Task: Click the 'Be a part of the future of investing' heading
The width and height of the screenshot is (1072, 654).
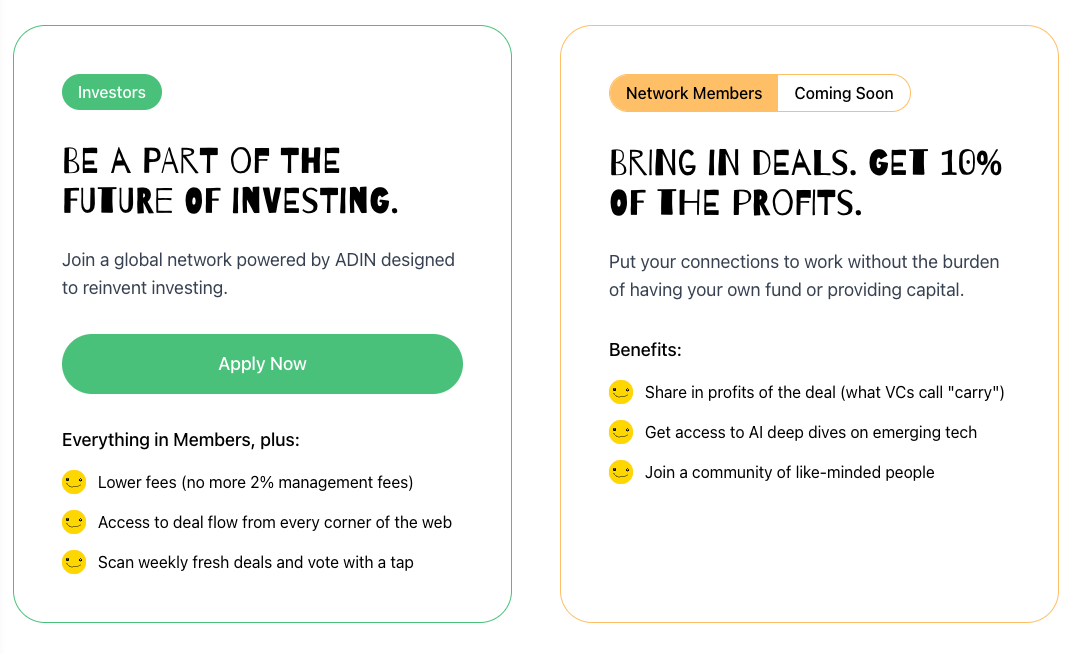Action: coord(230,181)
